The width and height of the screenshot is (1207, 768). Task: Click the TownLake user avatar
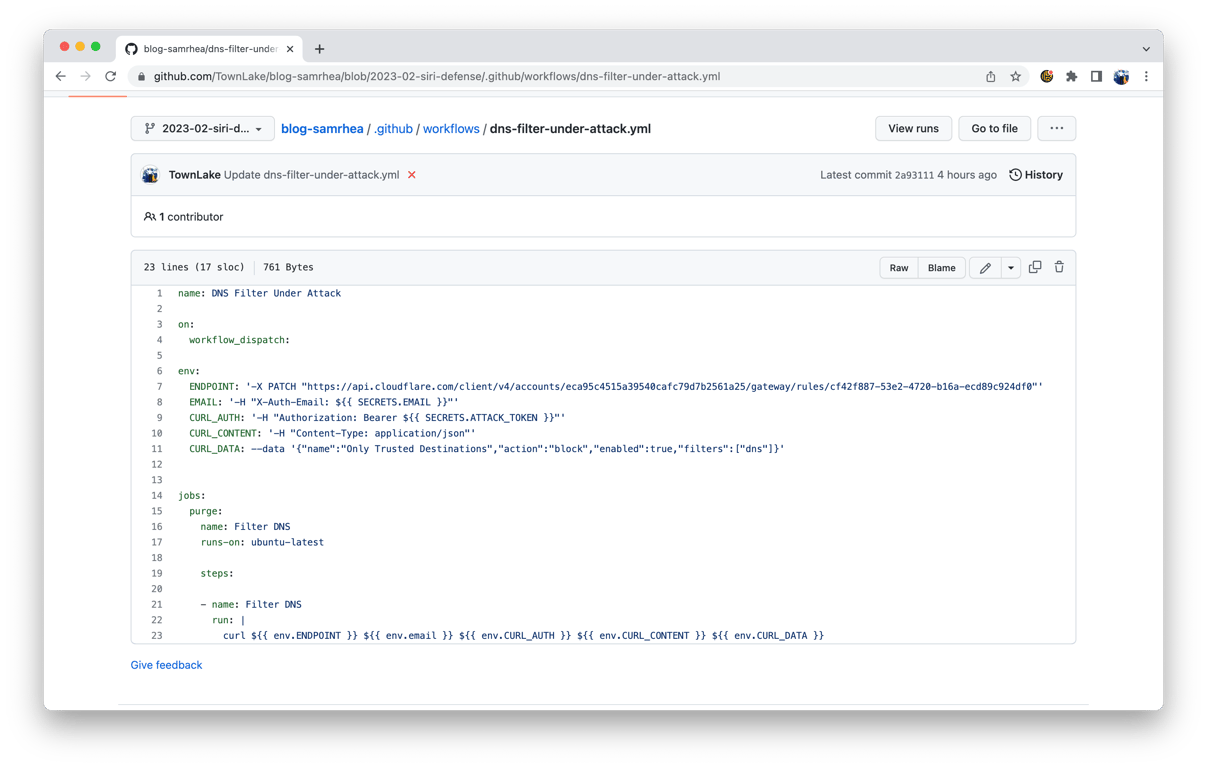coord(150,175)
